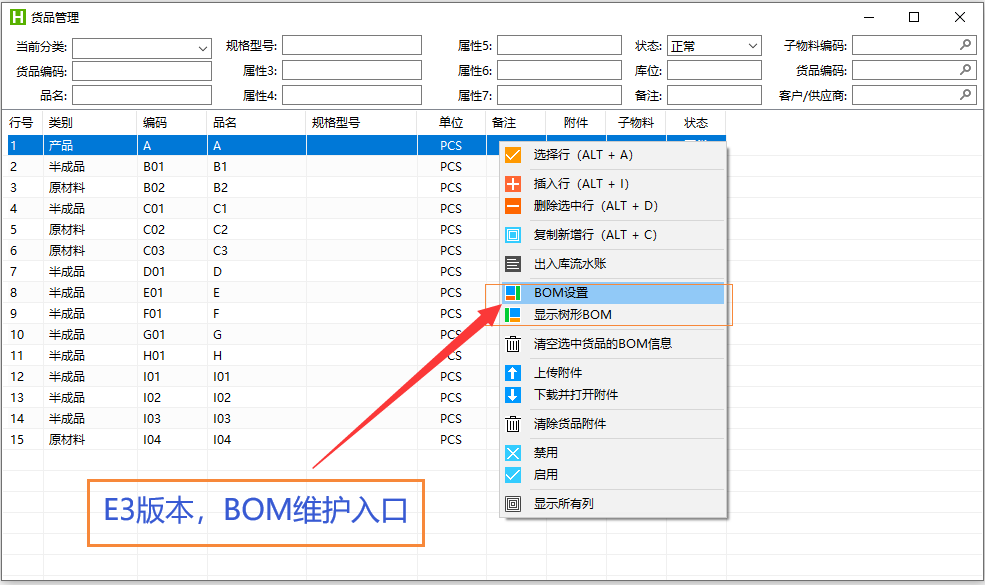Viewport: 985px width, 585px height.
Task: Click the X icon for 禁用
Action: 513,452
